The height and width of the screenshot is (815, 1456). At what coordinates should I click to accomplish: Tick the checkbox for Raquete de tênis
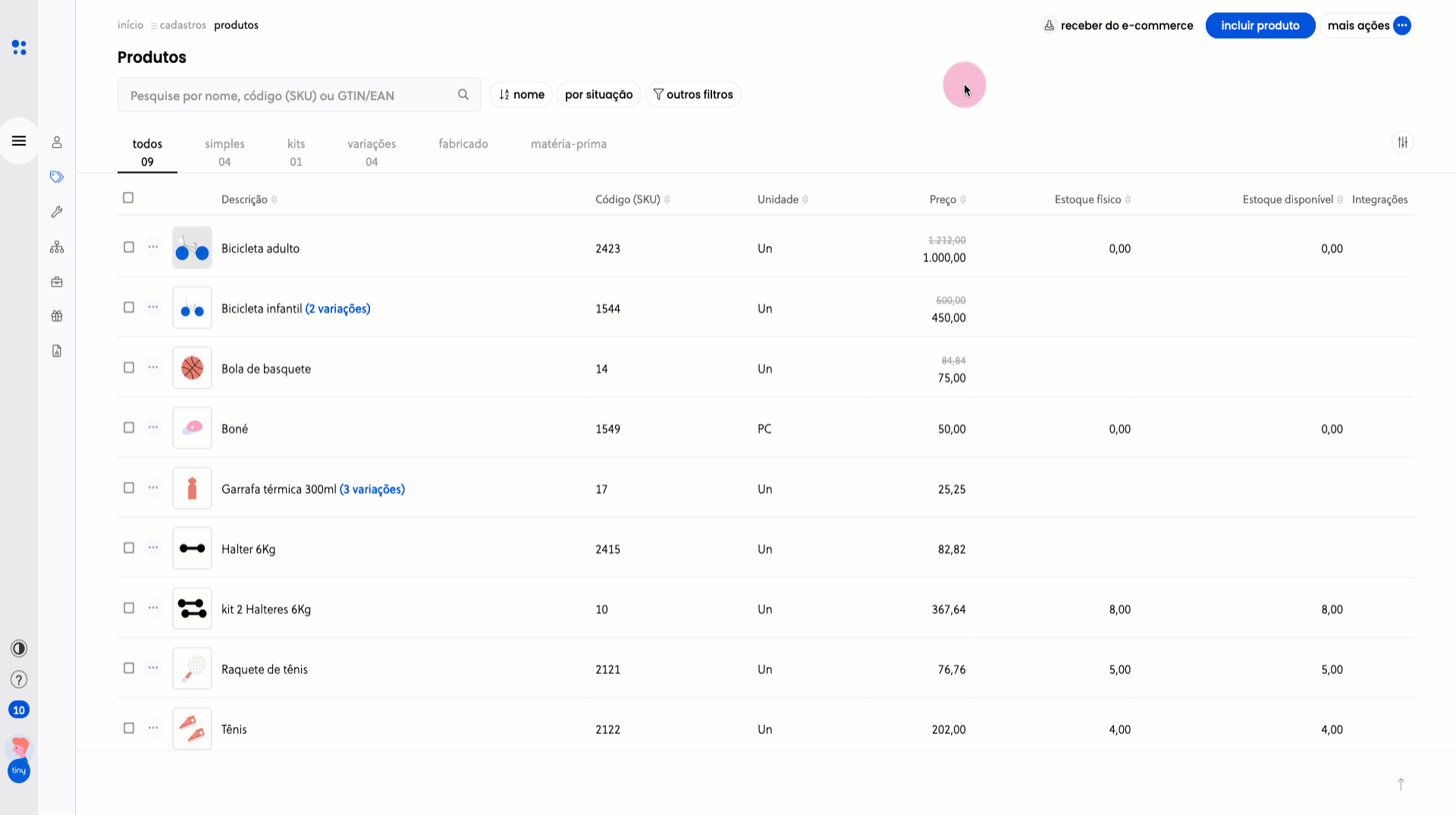click(x=129, y=668)
